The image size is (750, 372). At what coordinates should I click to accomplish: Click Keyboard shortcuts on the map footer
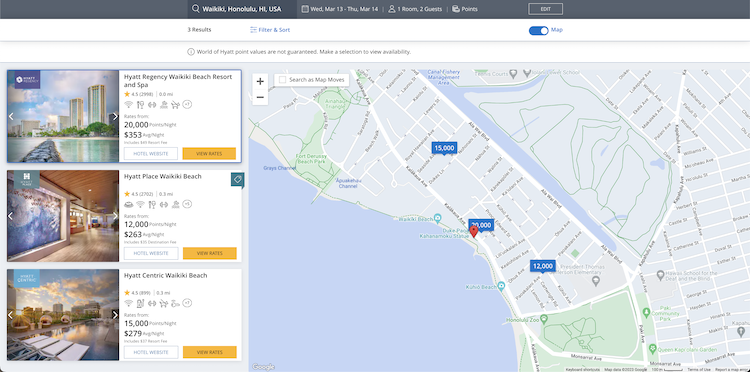click(583, 370)
